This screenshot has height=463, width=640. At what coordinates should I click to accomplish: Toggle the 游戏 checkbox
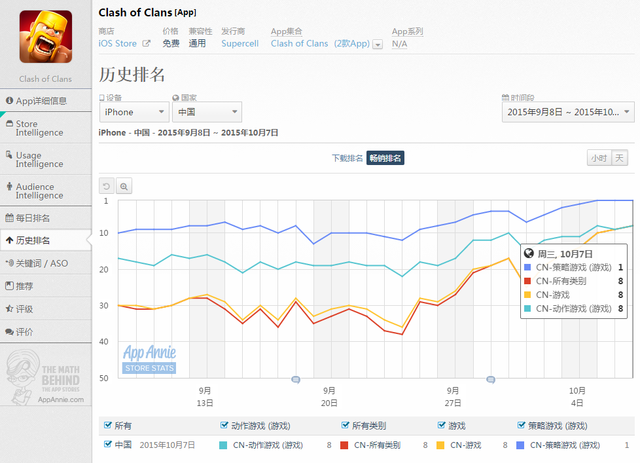pyautogui.click(x=441, y=425)
